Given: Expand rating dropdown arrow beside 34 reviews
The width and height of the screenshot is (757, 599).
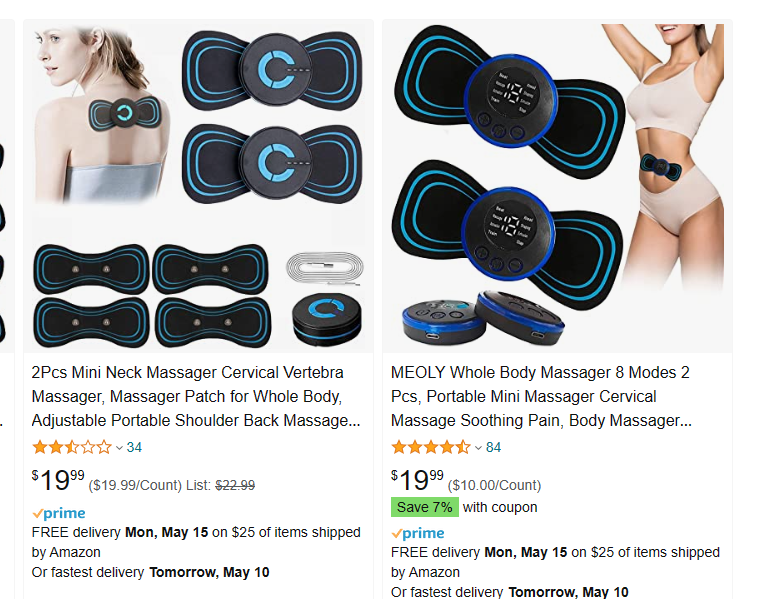Looking at the screenshot, I should (119, 448).
